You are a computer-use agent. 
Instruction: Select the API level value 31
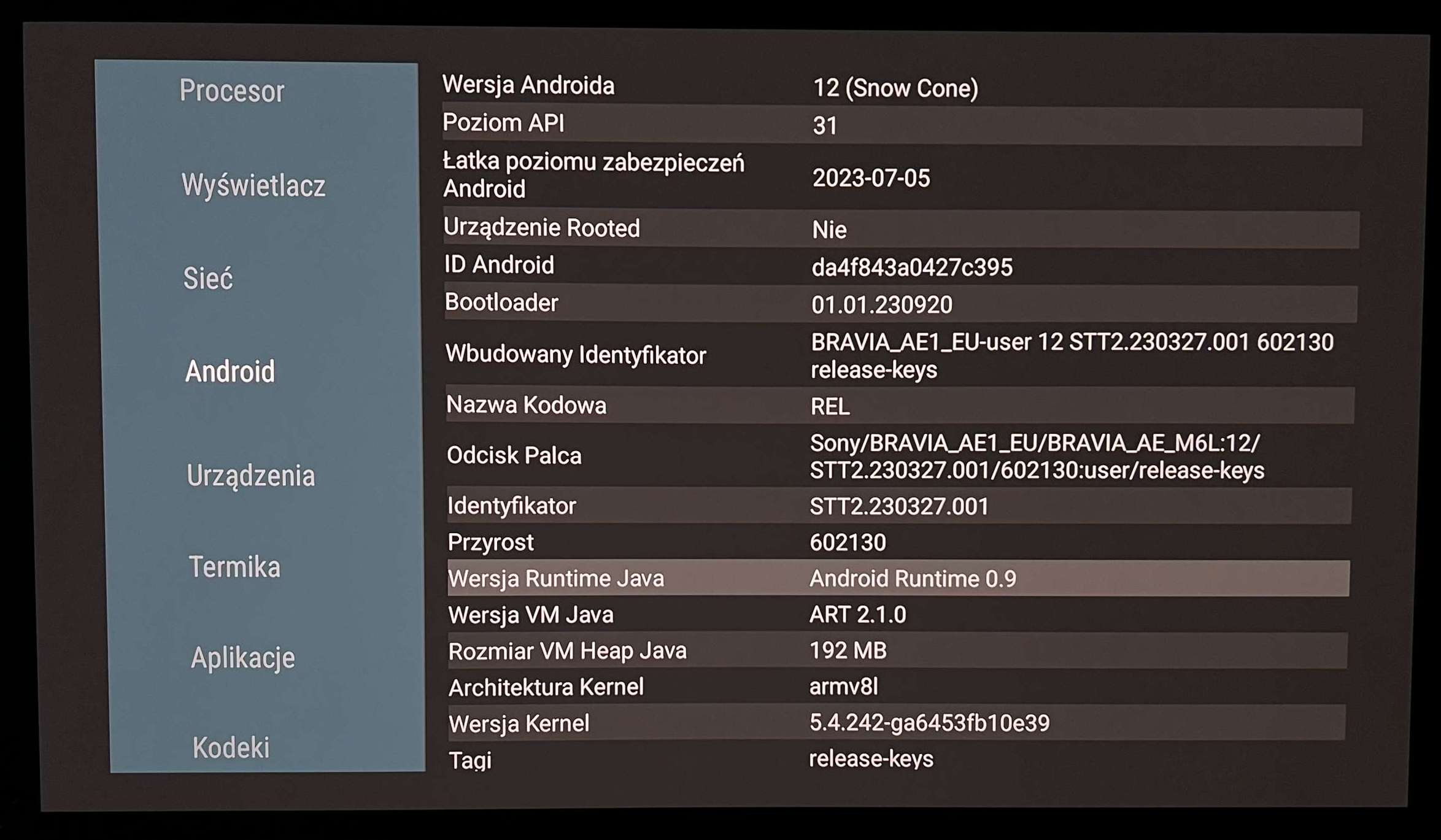point(825,126)
